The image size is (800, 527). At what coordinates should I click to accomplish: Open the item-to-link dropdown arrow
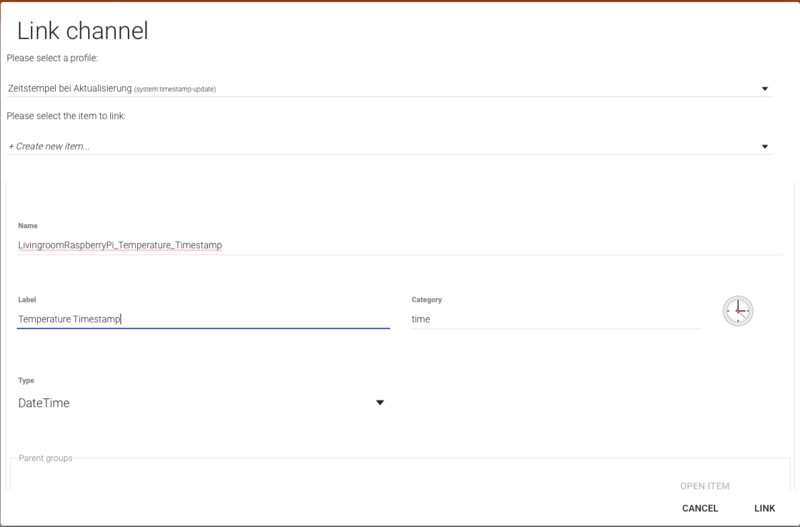[765, 147]
